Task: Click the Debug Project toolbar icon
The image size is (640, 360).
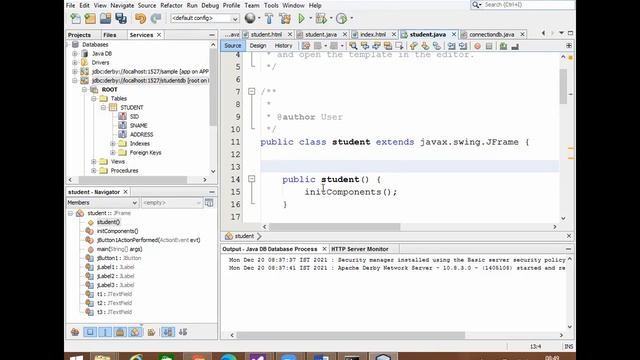Action: (x=321, y=18)
